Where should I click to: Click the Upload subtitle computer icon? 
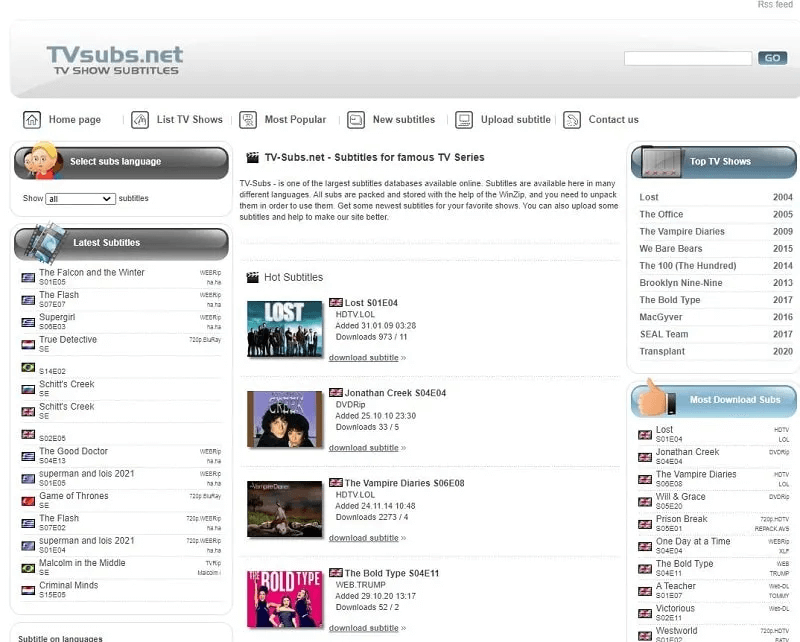click(x=464, y=120)
